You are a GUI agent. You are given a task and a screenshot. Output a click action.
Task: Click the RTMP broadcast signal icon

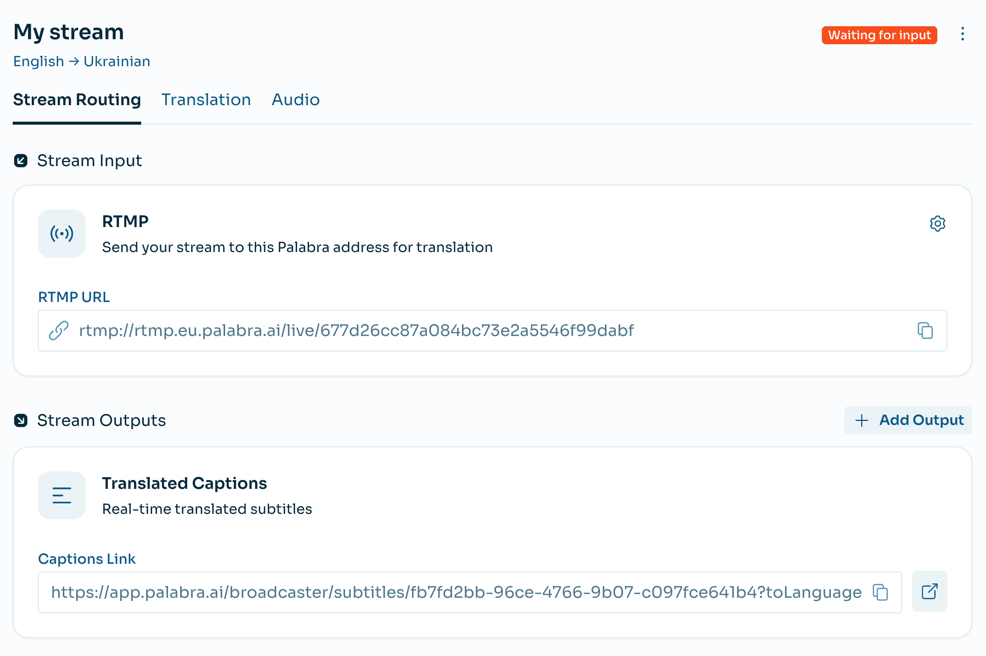pos(62,234)
